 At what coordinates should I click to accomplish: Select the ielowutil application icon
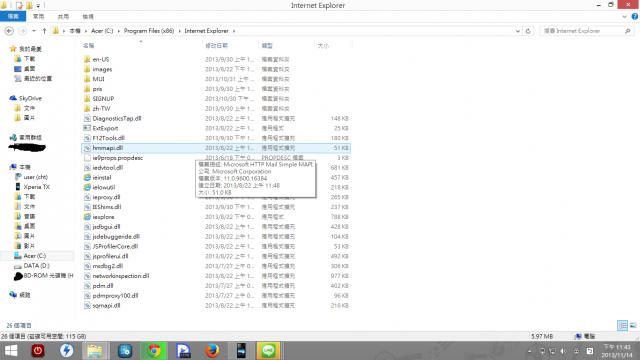(x=87, y=187)
